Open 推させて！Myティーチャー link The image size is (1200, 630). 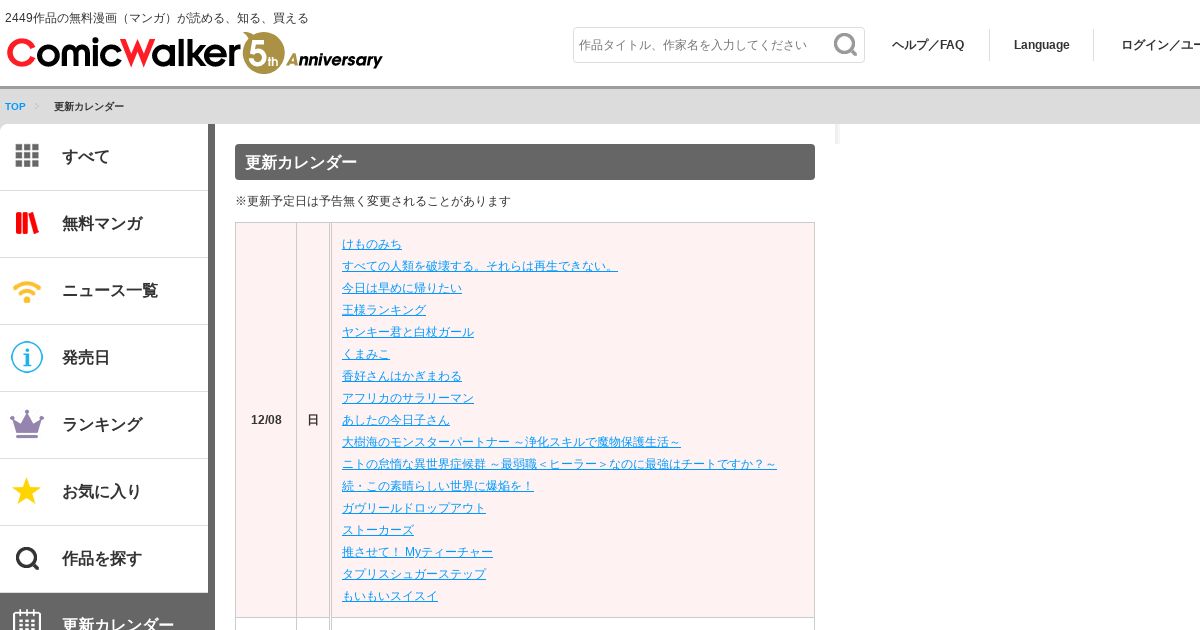(x=417, y=552)
